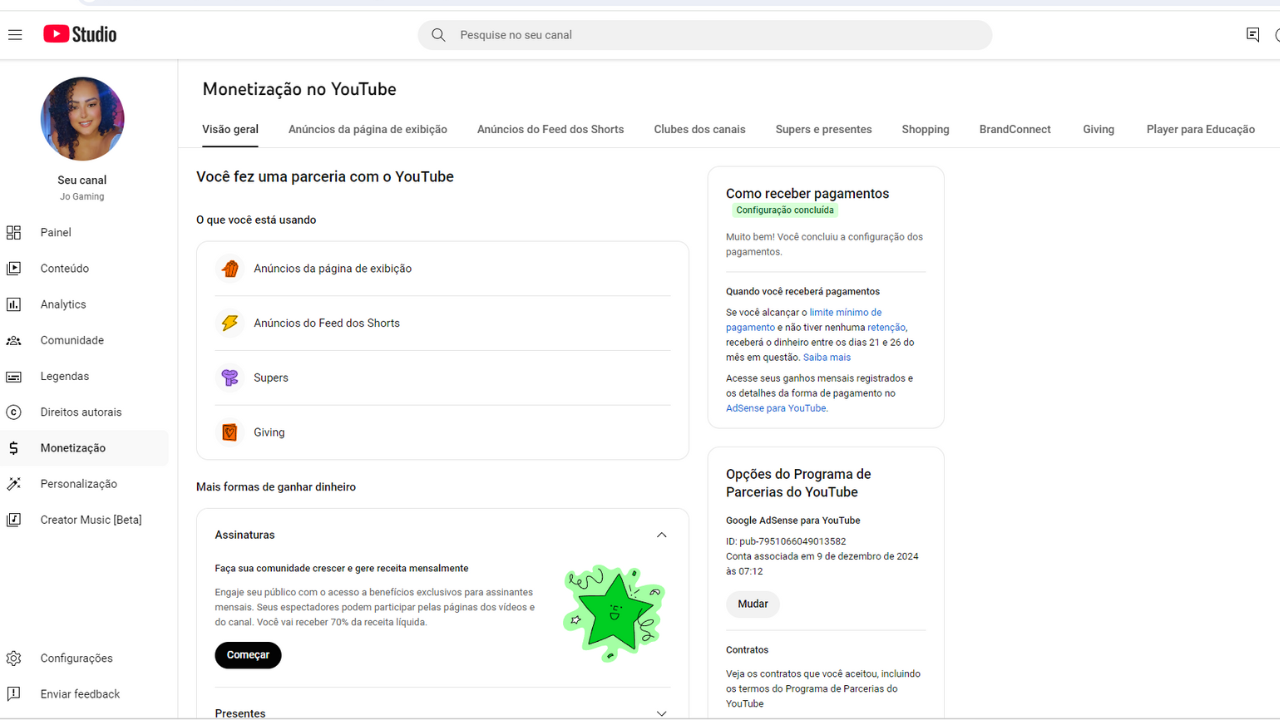
Task: Open Direitos autorais in sidebar
Action: tap(84, 413)
